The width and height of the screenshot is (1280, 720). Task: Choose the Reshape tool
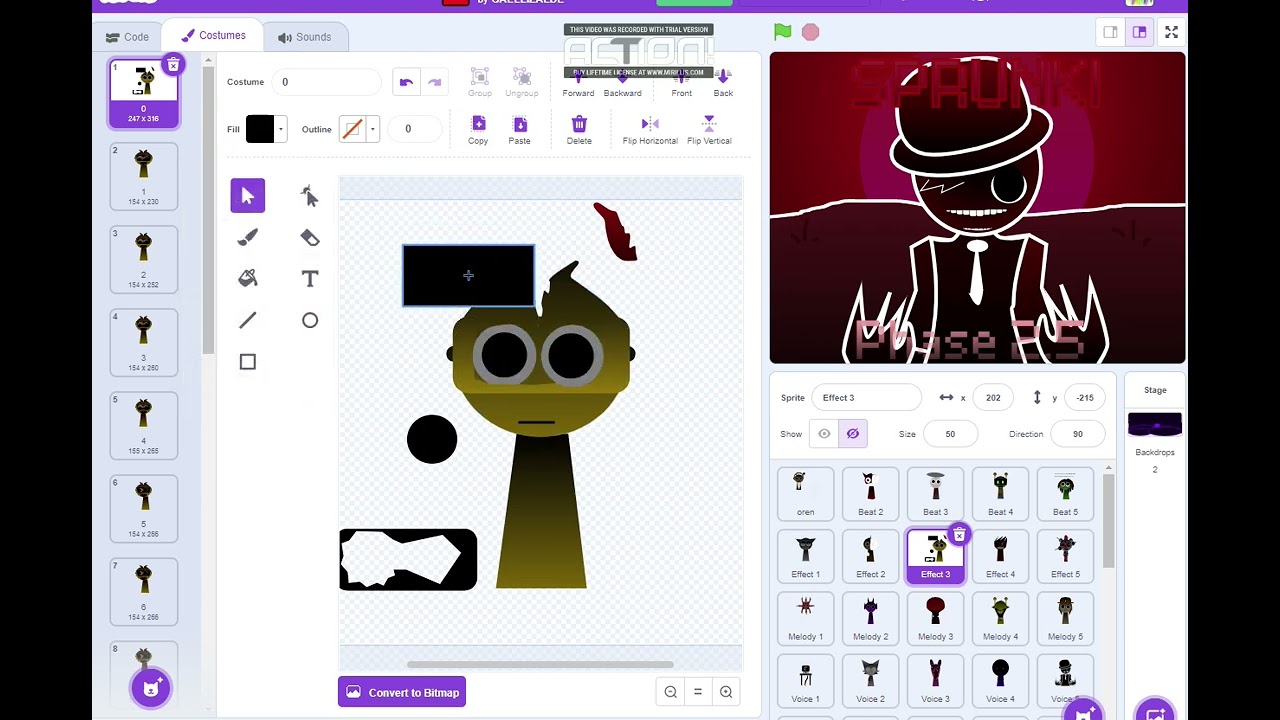tap(310, 196)
